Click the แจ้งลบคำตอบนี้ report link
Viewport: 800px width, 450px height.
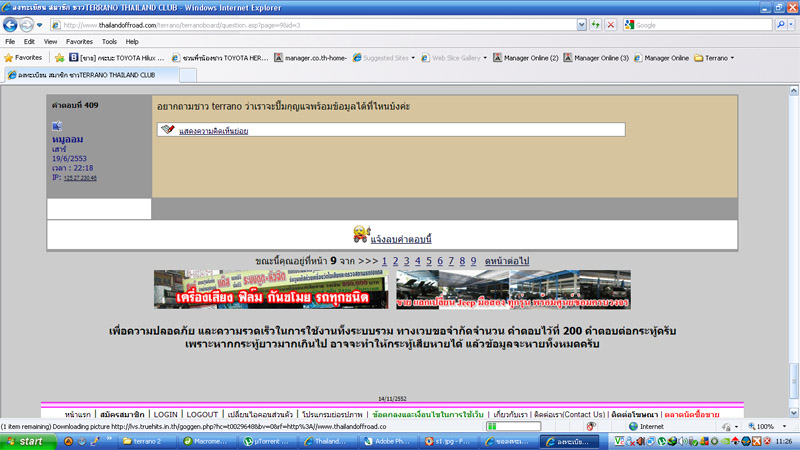tap(401, 239)
